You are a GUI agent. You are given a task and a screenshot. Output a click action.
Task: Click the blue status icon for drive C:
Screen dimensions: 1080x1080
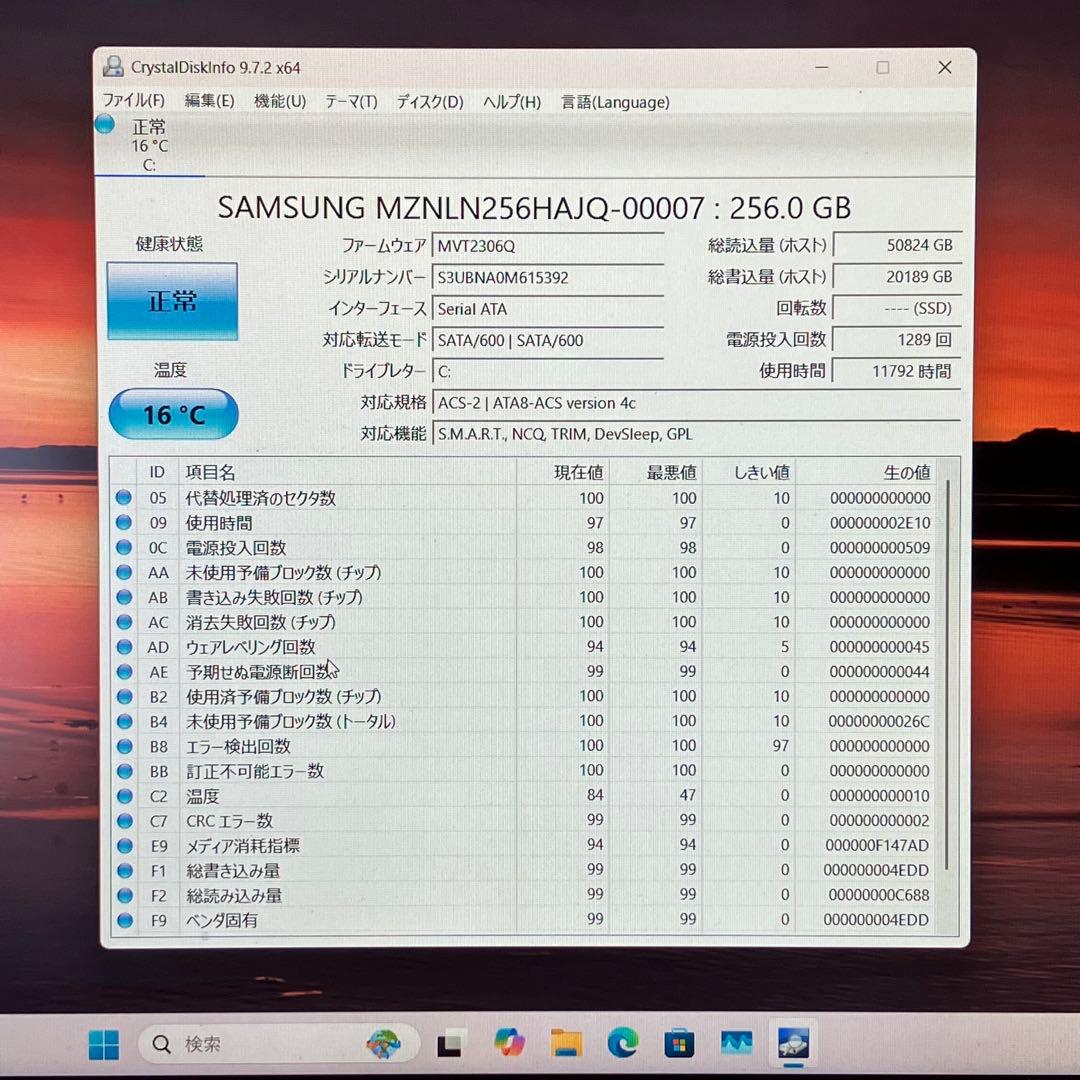(105, 125)
